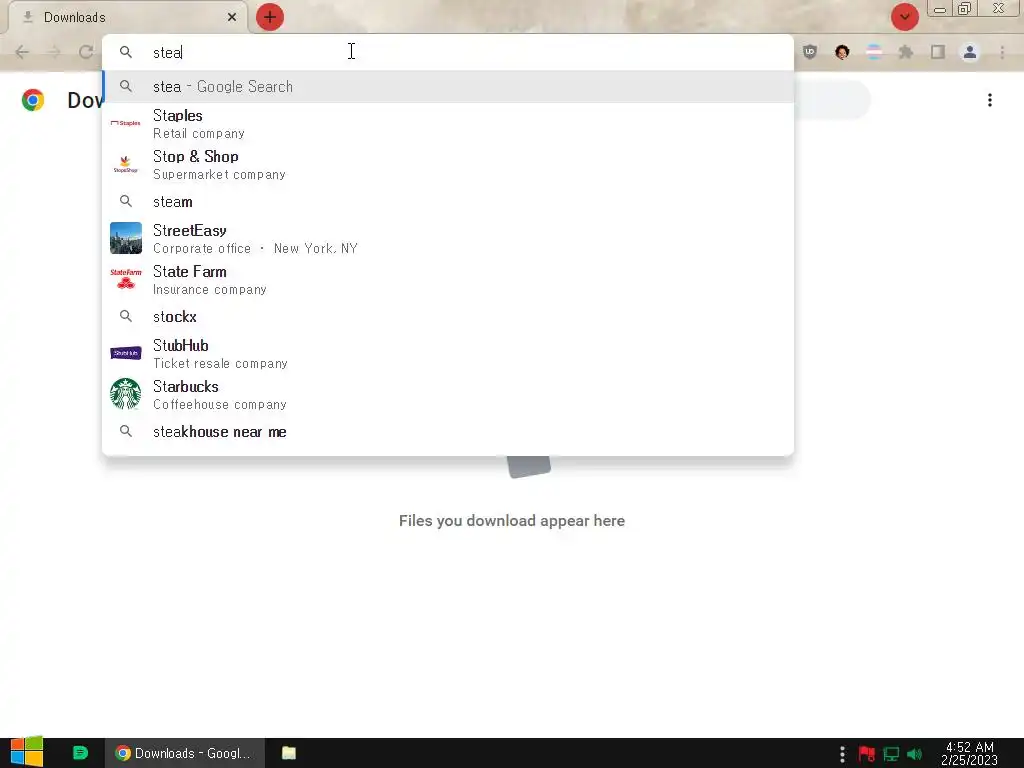The image size is (1024, 768).
Task: Select the Downloads tab
Action: point(128,17)
